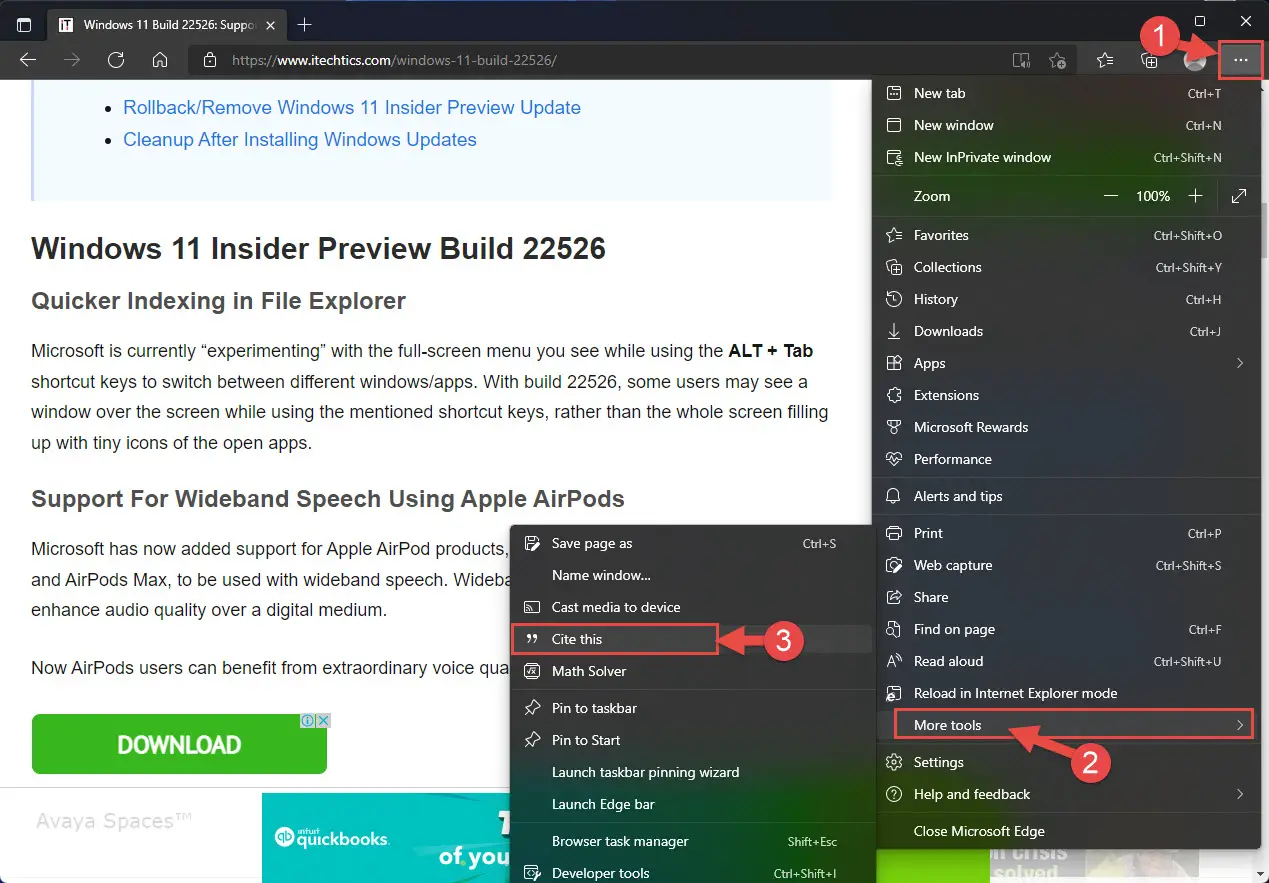Click the QuickBooks ad banner
The width and height of the screenshot is (1269, 883).
click(x=386, y=838)
